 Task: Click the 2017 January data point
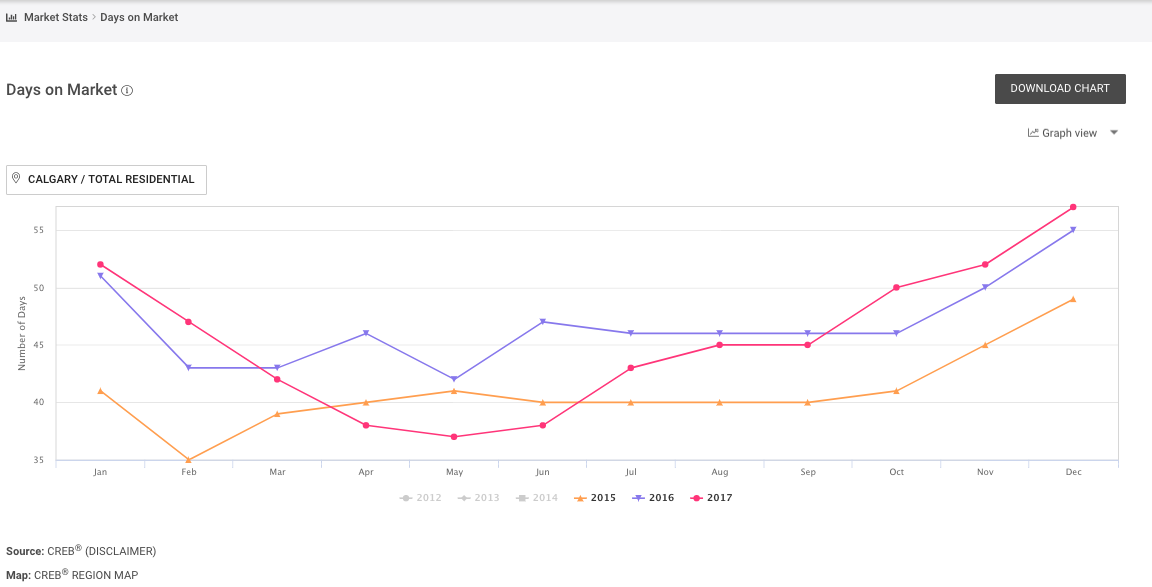[x=100, y=264]
